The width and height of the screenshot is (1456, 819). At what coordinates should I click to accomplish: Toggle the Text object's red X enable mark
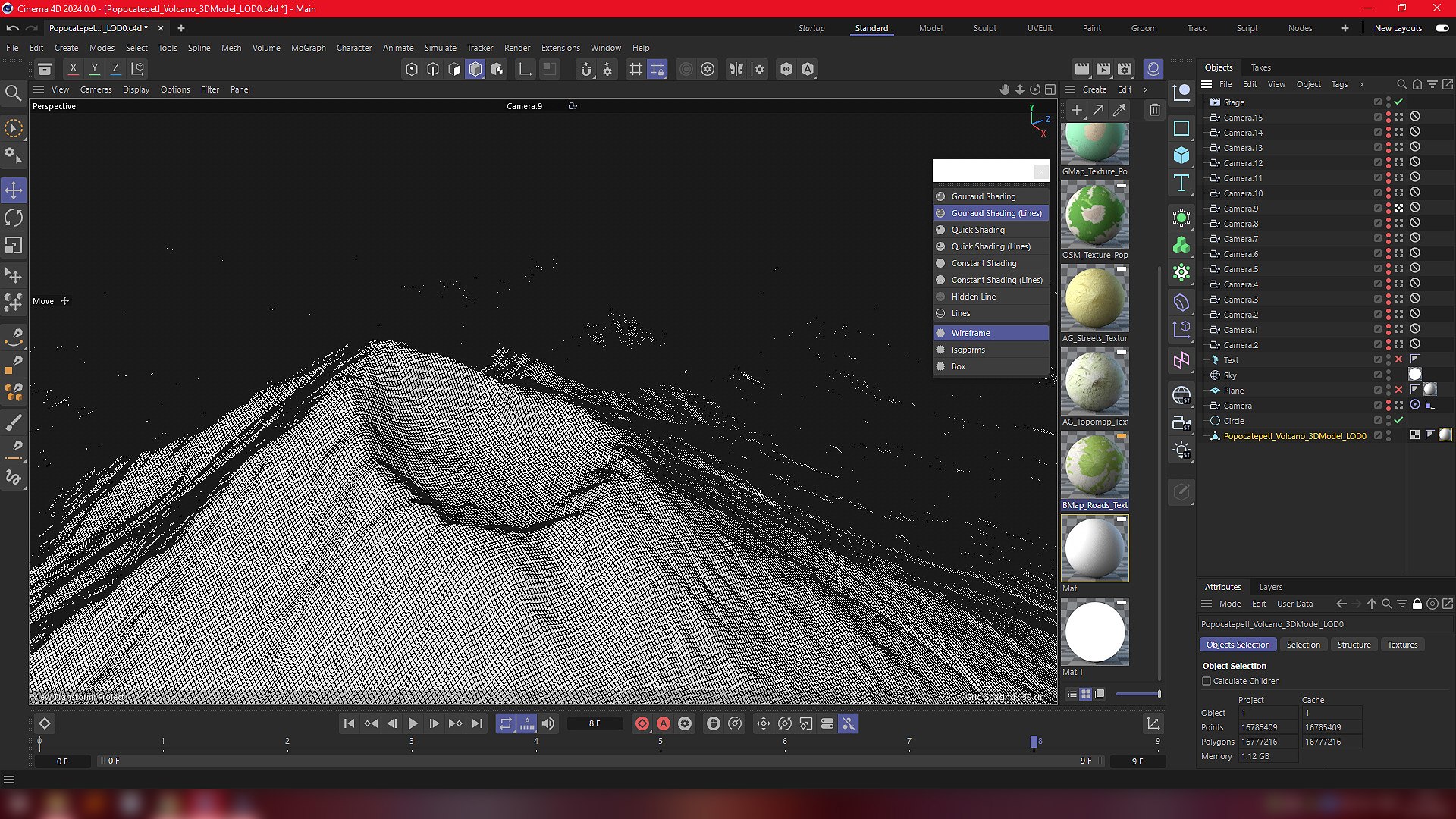pos(1398,359)
